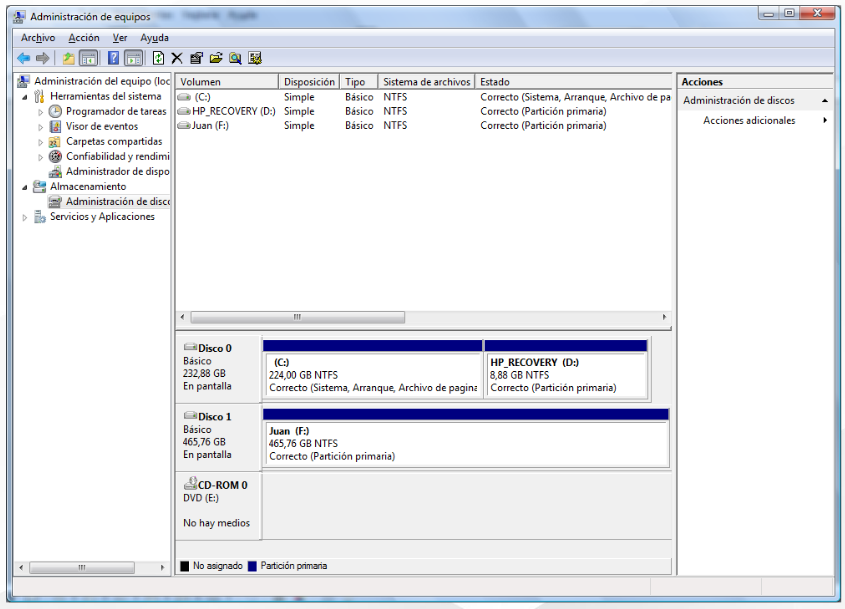Click the Administrador de dispositivos icon
Screen dimensions: 845x609
[55, 172]
